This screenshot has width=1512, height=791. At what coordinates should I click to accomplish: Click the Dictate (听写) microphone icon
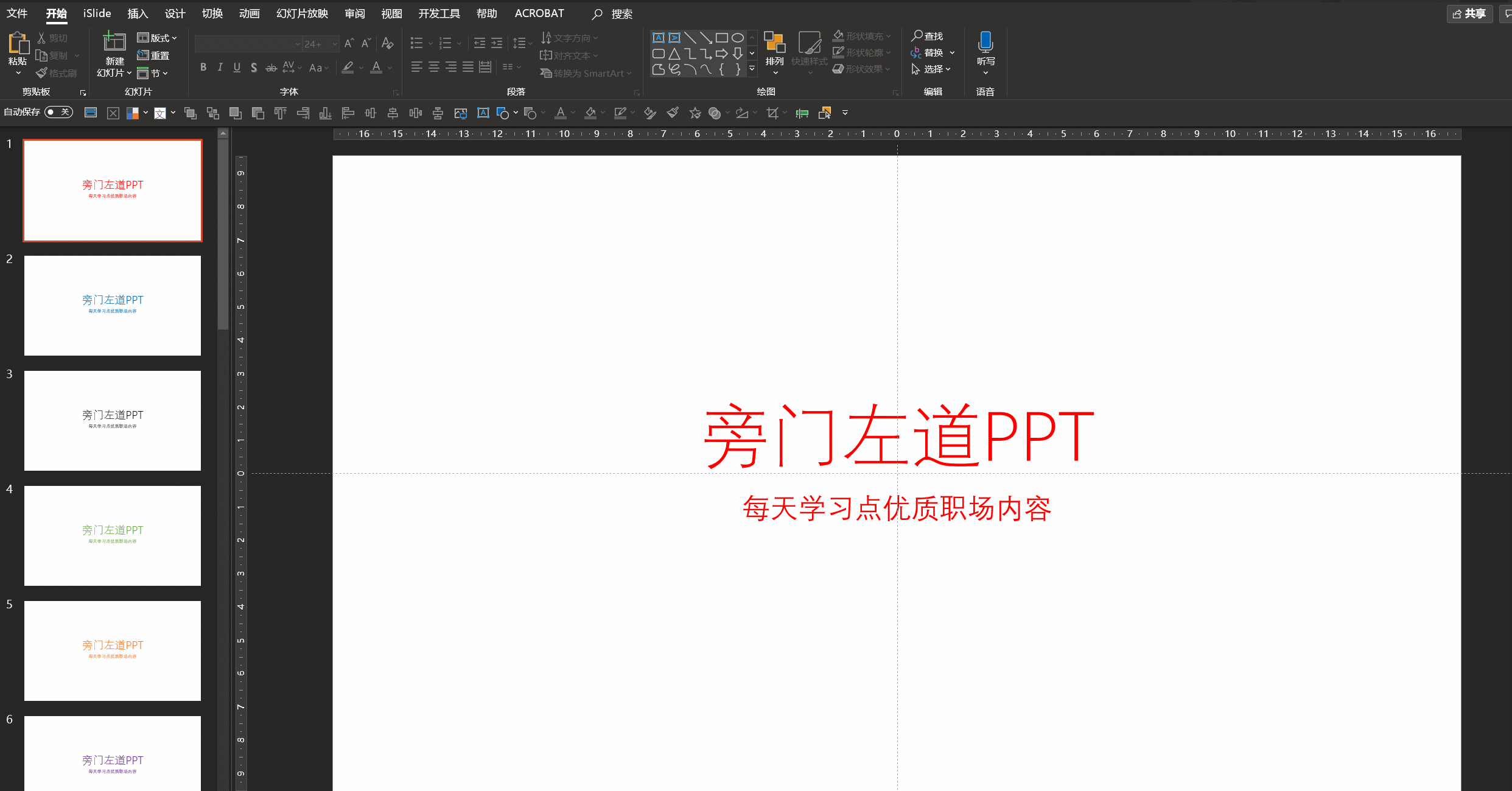click(985, 43)
